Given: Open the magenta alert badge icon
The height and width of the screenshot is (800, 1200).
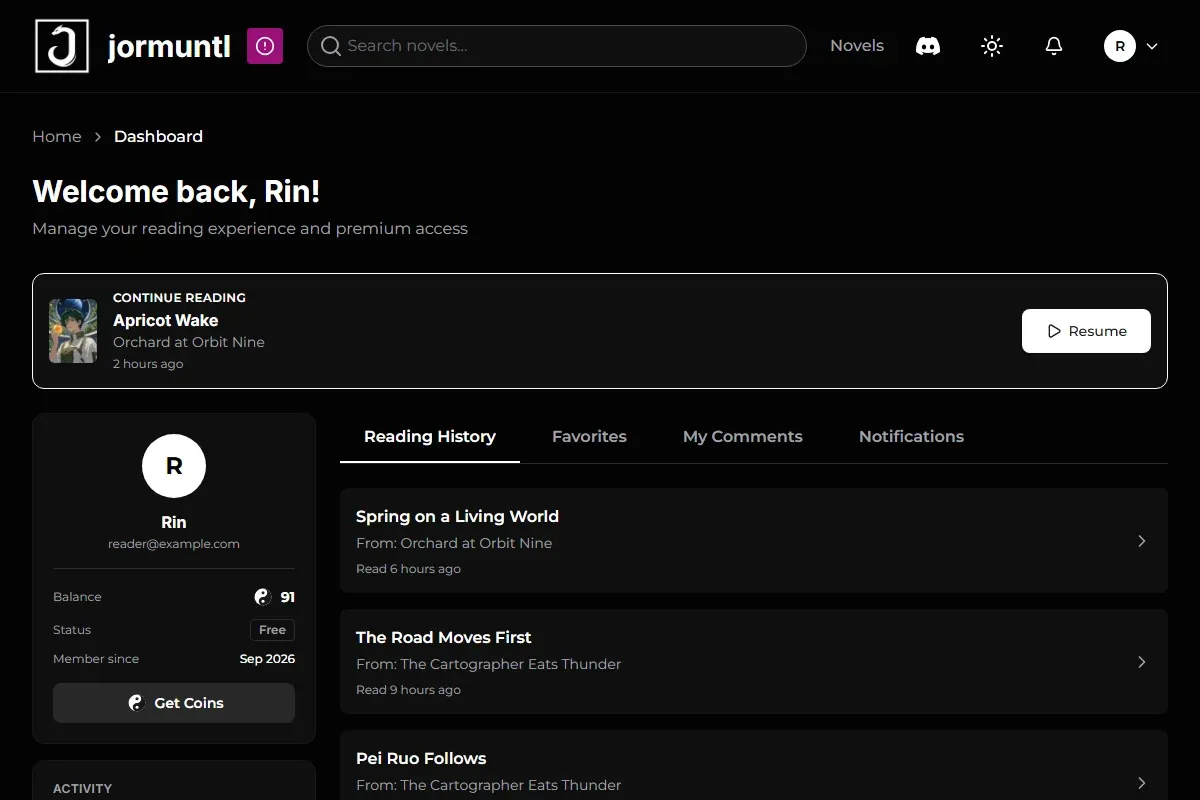Looking at the screenshot, I should (265, 46).
